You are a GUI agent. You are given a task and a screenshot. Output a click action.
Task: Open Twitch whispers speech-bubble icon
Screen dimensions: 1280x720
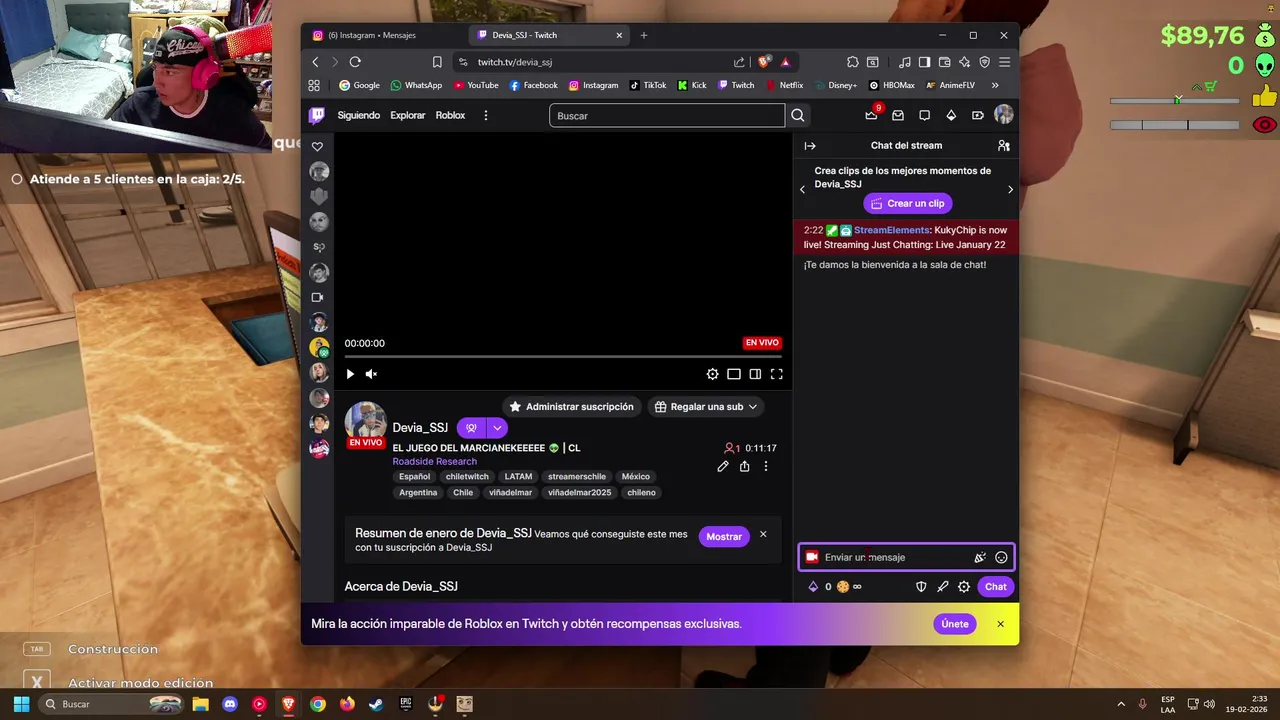pyautogui.click(x=925, y=115)
